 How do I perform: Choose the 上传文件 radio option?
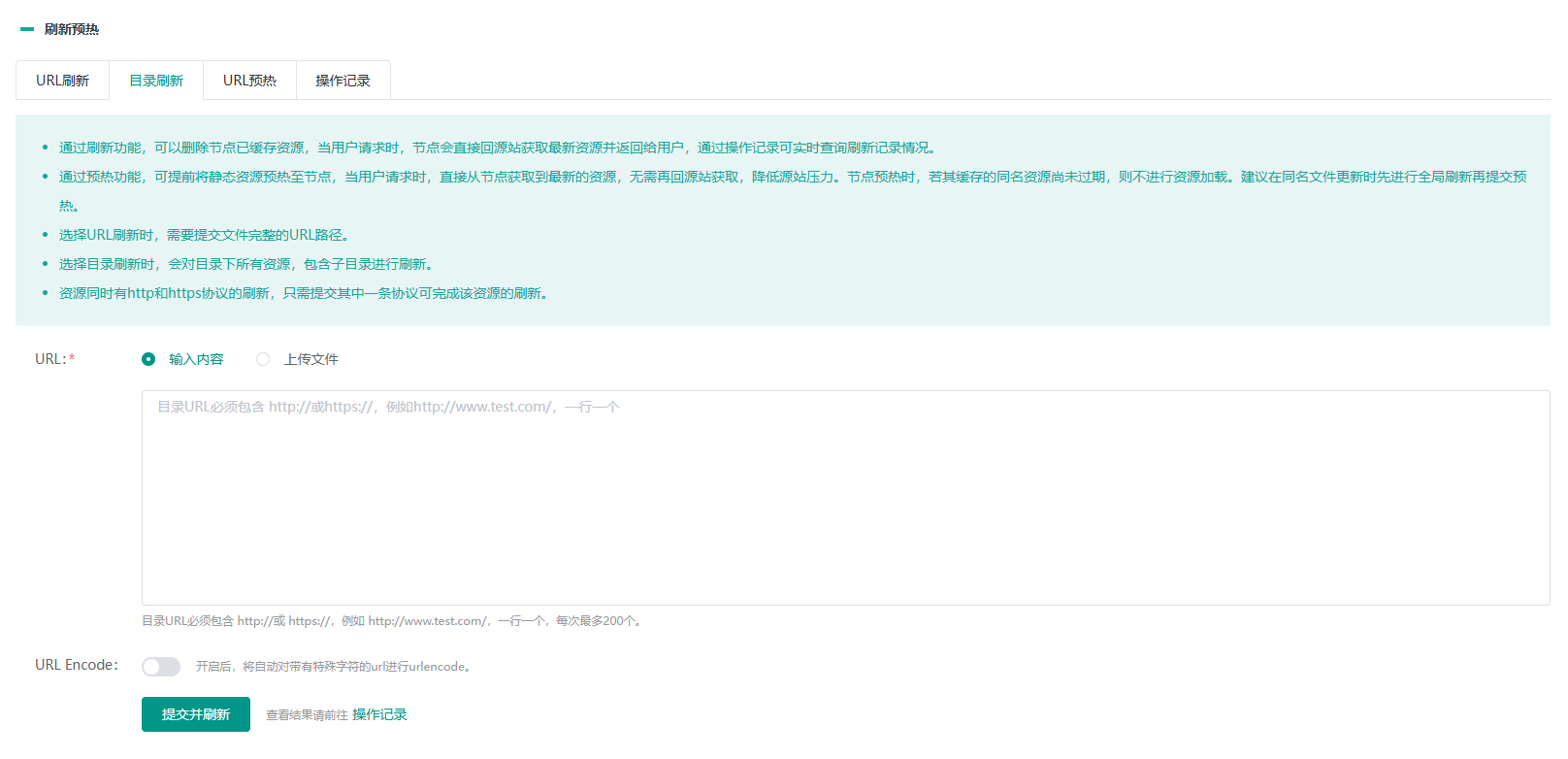pos(263,359)
